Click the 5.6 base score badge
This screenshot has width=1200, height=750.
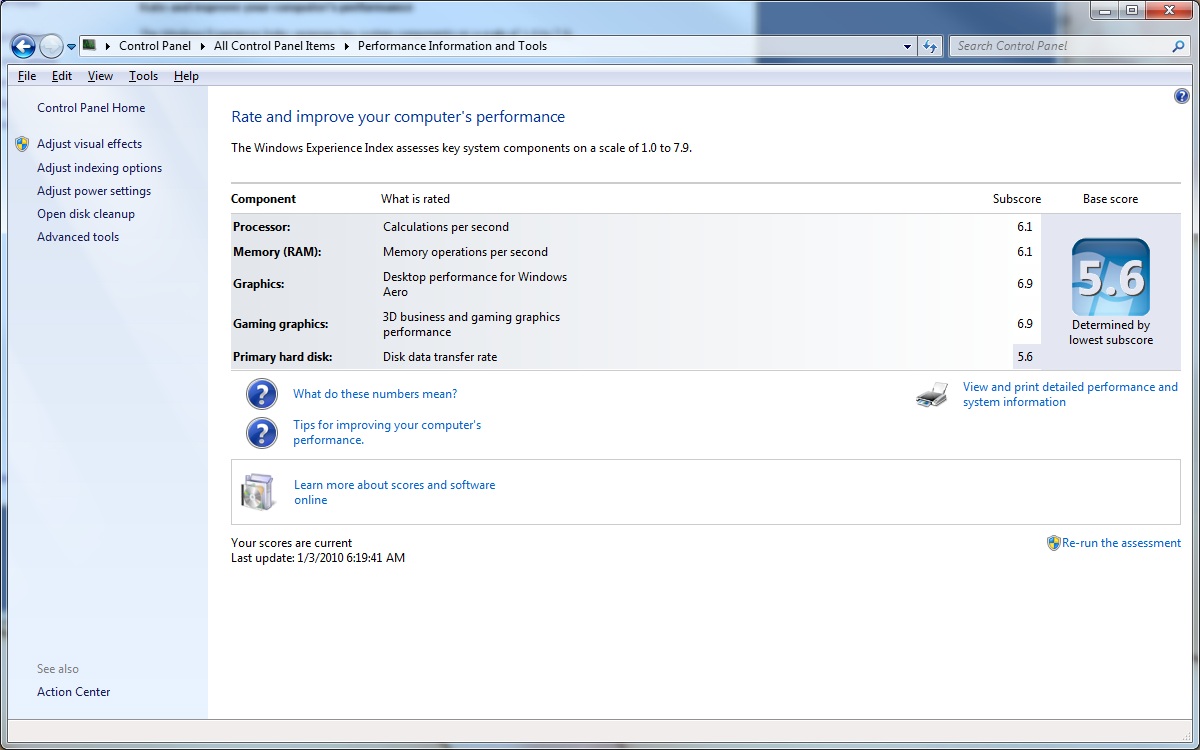click(1110, 277)
